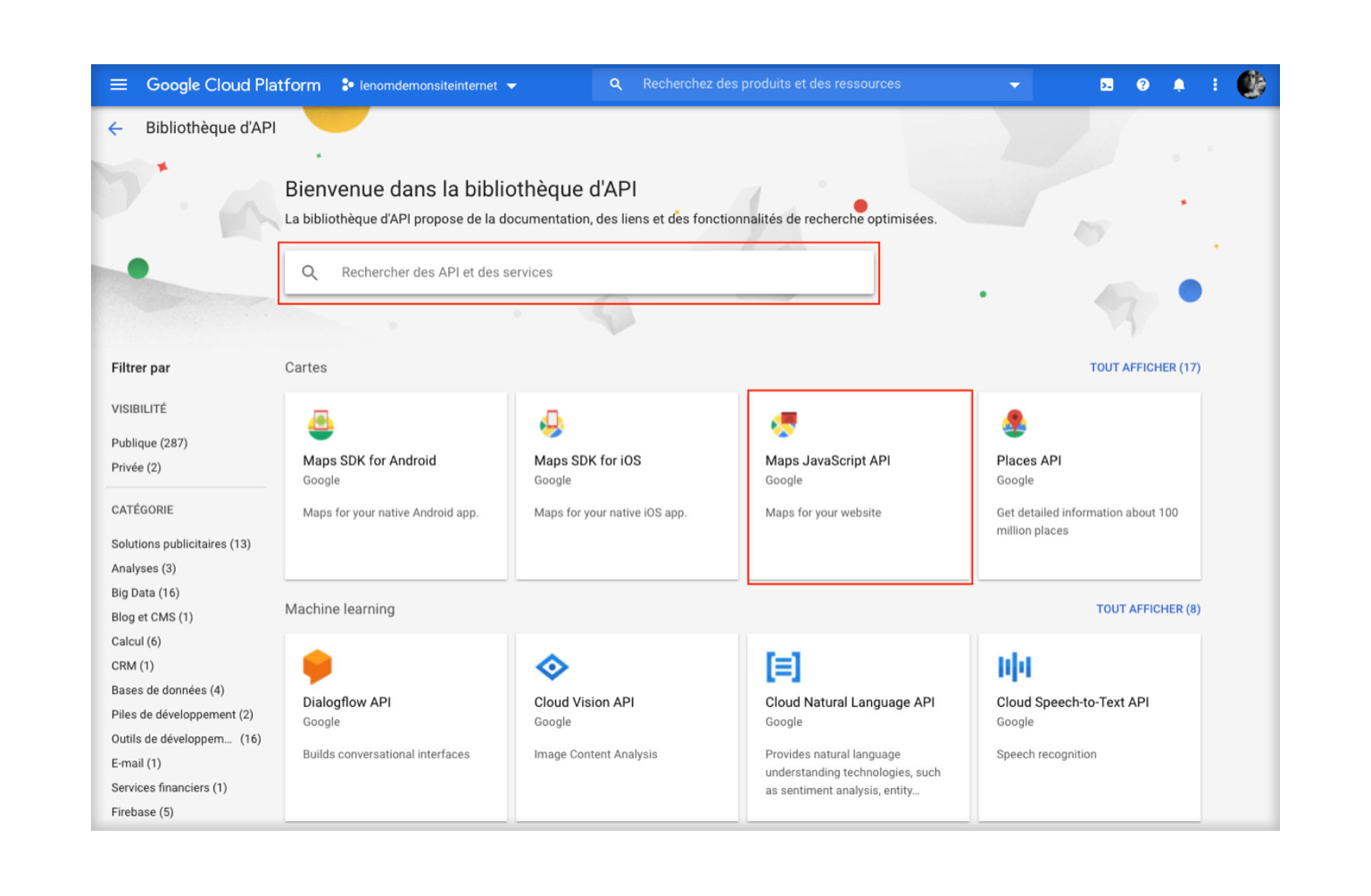Filter by Privée (2) visibility
Screen dimensions: 1371x896
[x=136, y=468]
